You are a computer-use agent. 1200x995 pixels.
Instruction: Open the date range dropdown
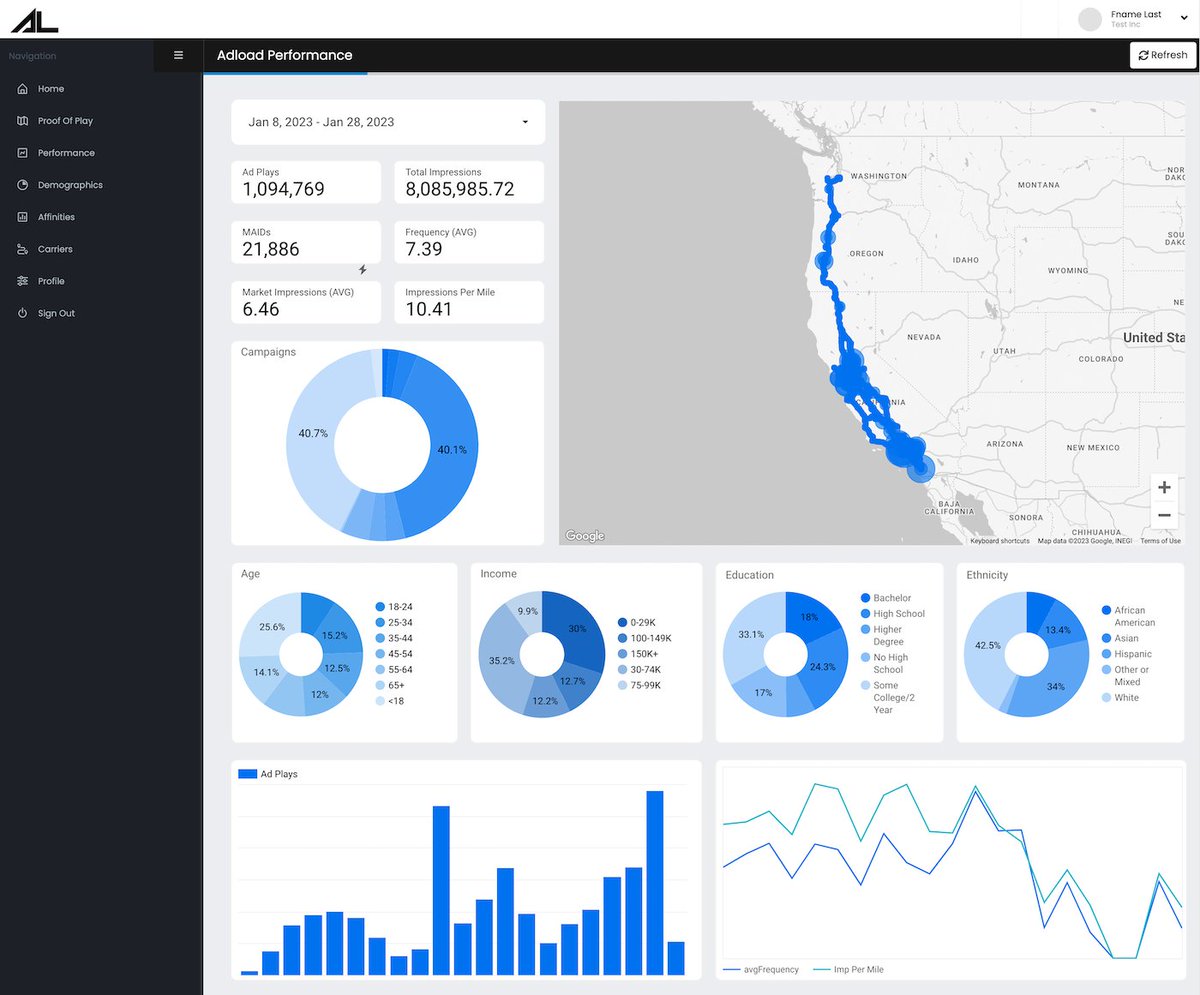click(x=388, y=122)
